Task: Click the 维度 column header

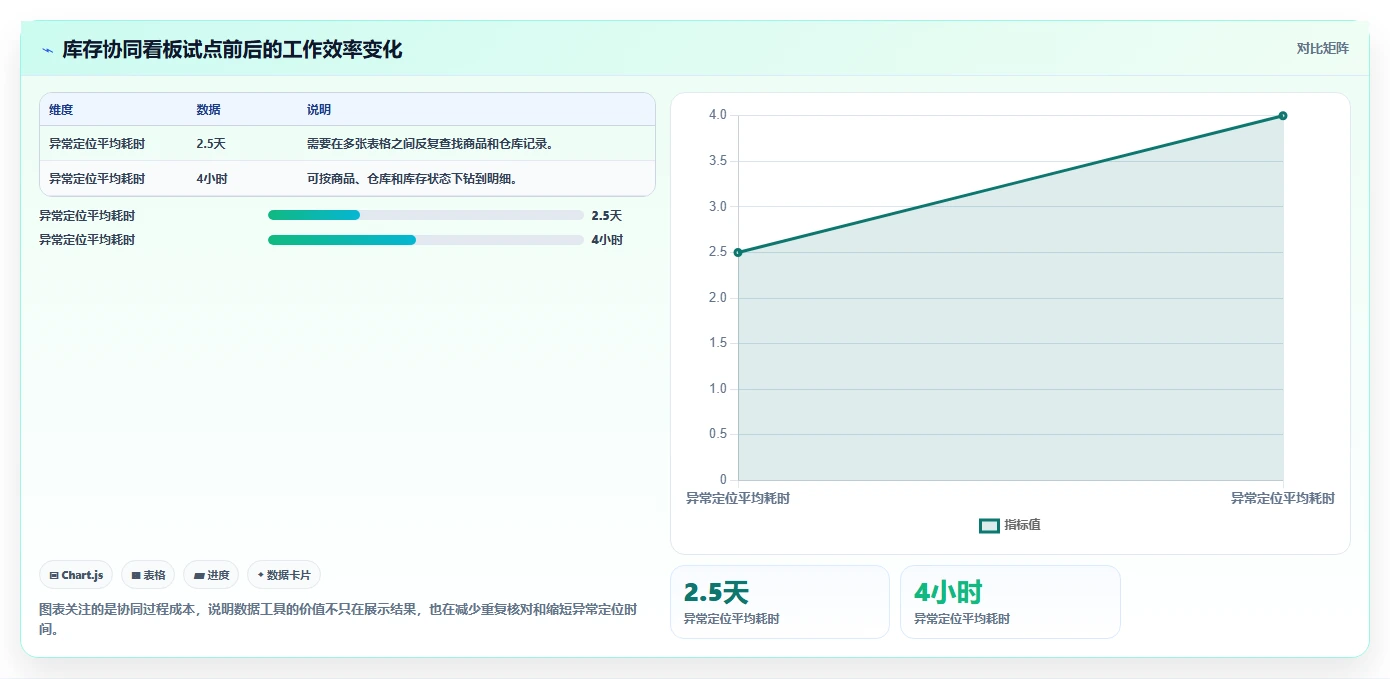Action: pyautogui.click(x=61, y=110)
